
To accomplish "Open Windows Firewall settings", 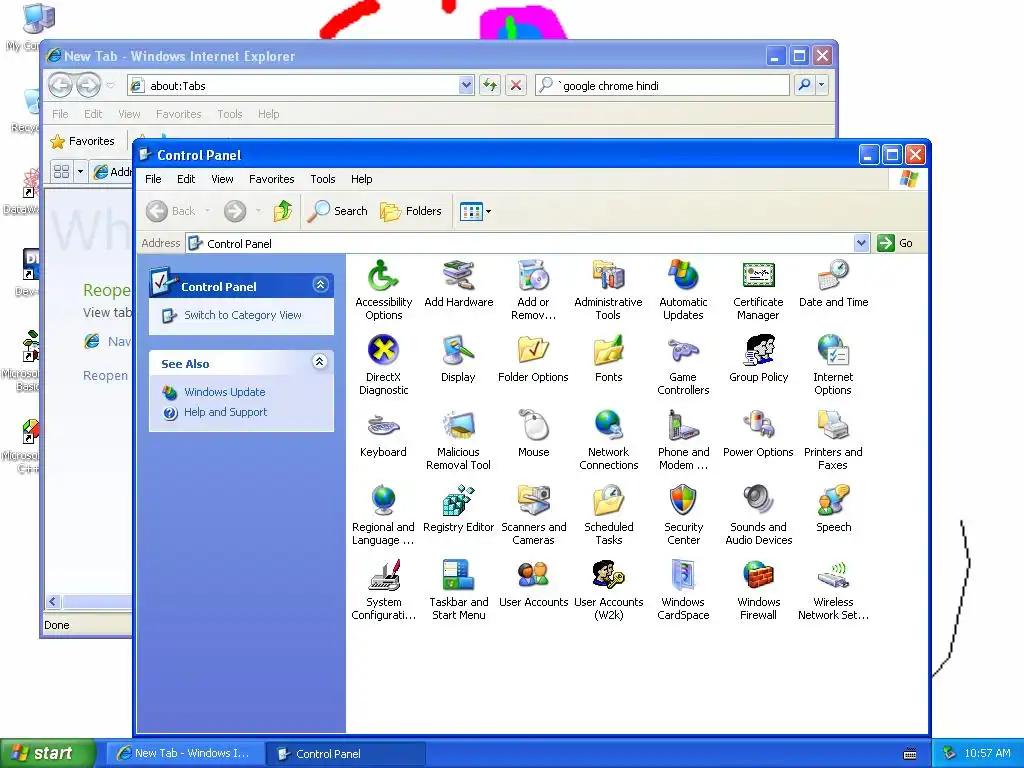I will click(x=758, y=590).
